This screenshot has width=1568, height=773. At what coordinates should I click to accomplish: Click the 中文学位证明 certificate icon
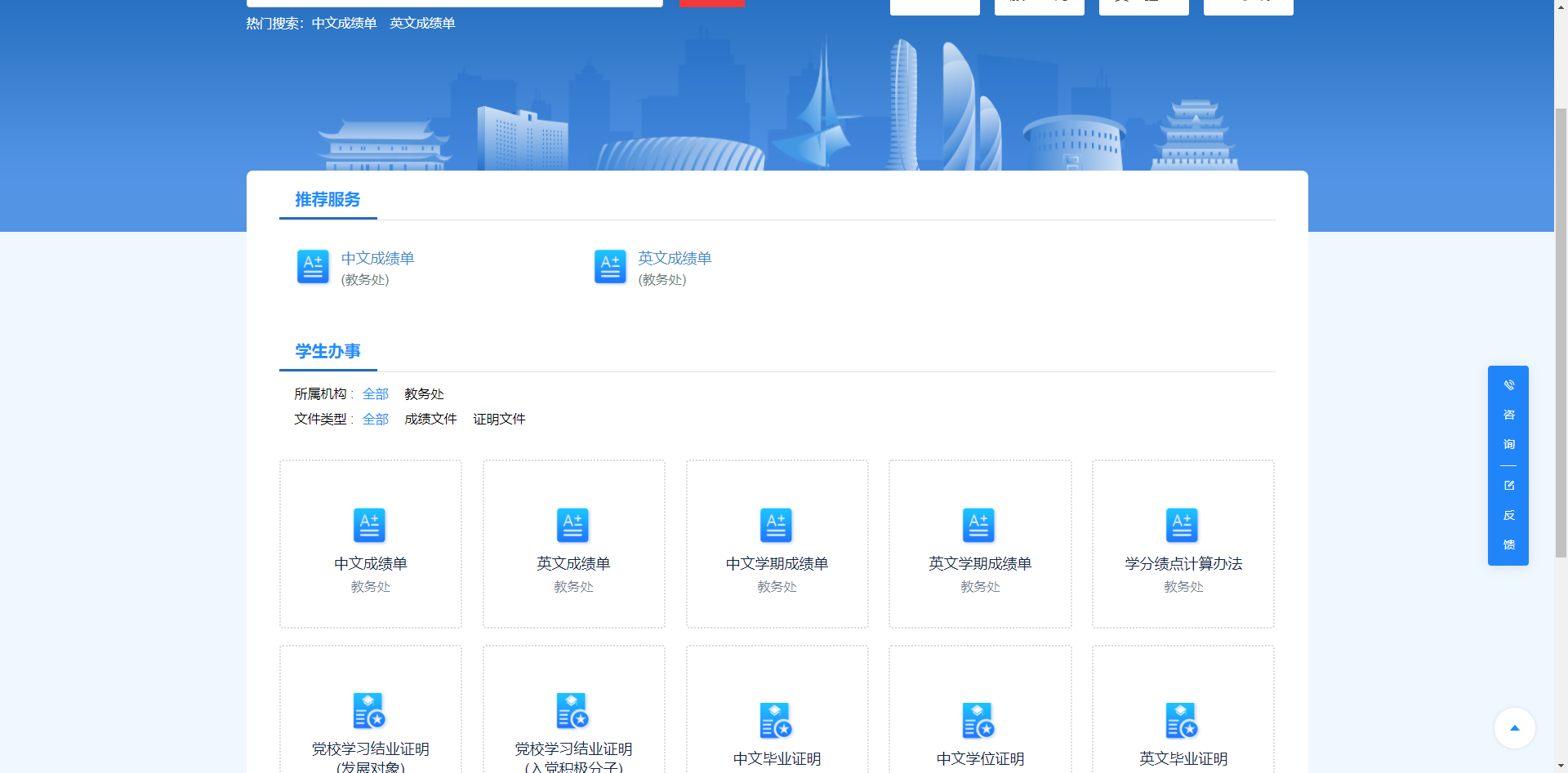point(978,721)
